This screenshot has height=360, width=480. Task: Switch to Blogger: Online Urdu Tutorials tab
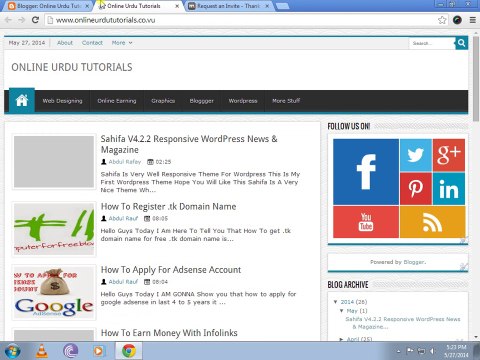(x=49, y=6)
